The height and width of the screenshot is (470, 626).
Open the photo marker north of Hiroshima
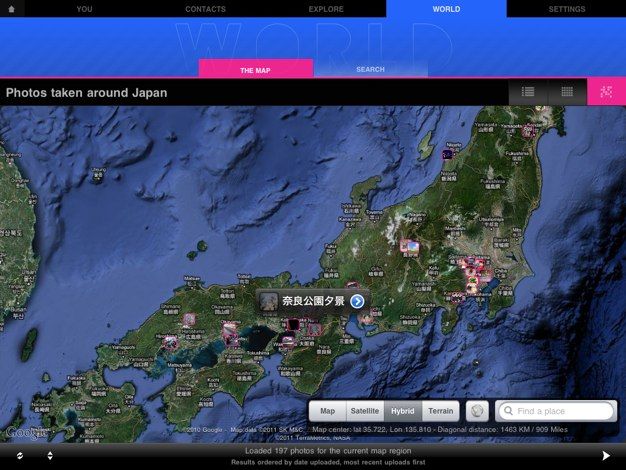point(189,319)
